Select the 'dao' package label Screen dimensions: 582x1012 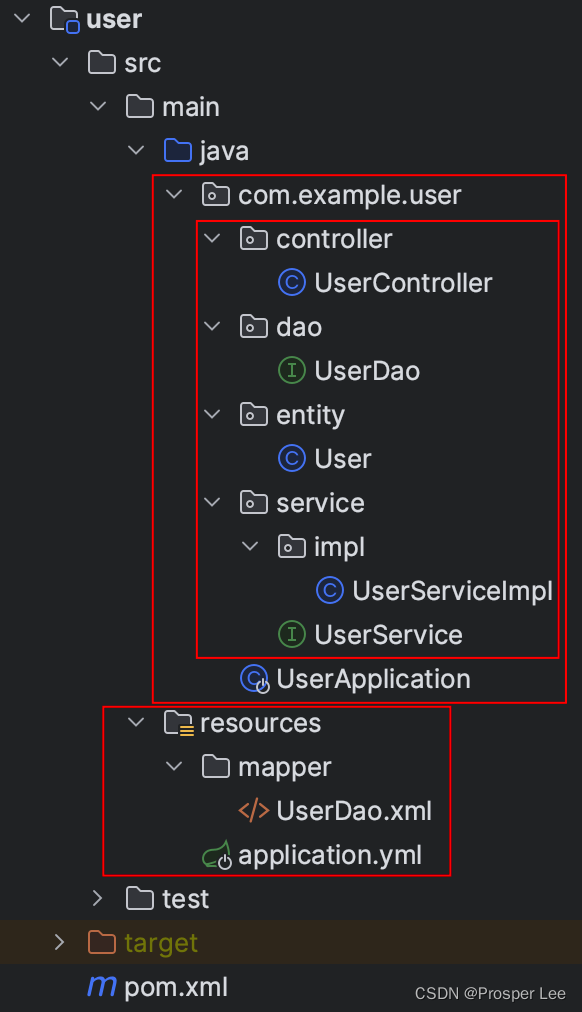click(299, 327)
